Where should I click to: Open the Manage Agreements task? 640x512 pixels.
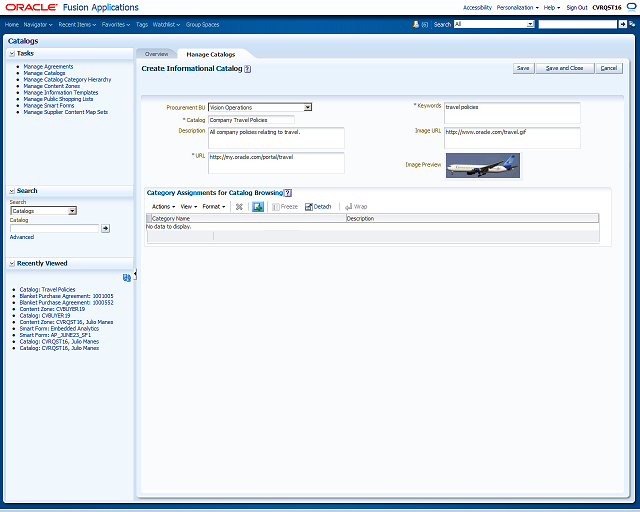(x=48, y=67)
